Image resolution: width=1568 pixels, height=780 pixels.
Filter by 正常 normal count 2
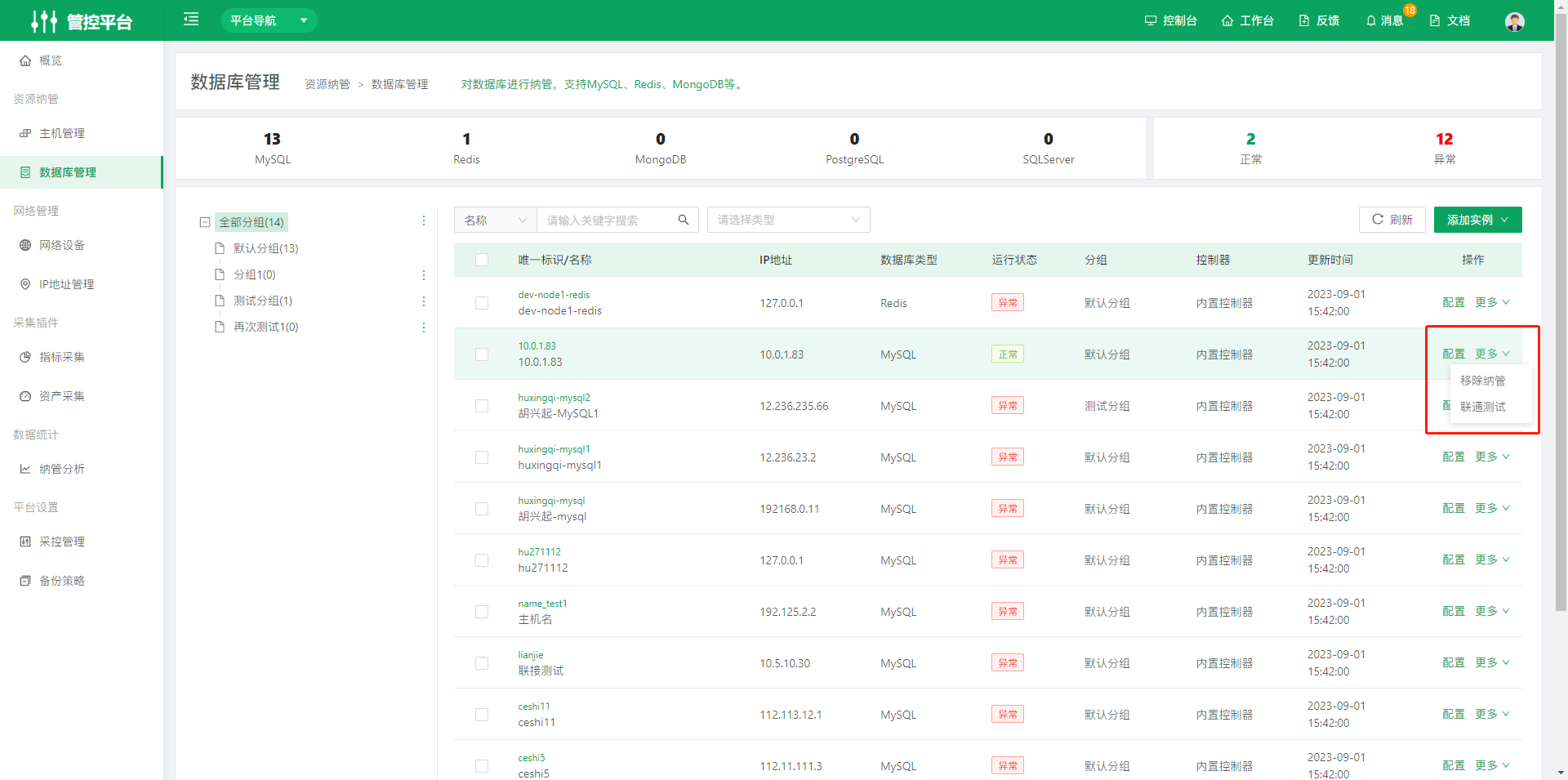(x=1250, y=148)
